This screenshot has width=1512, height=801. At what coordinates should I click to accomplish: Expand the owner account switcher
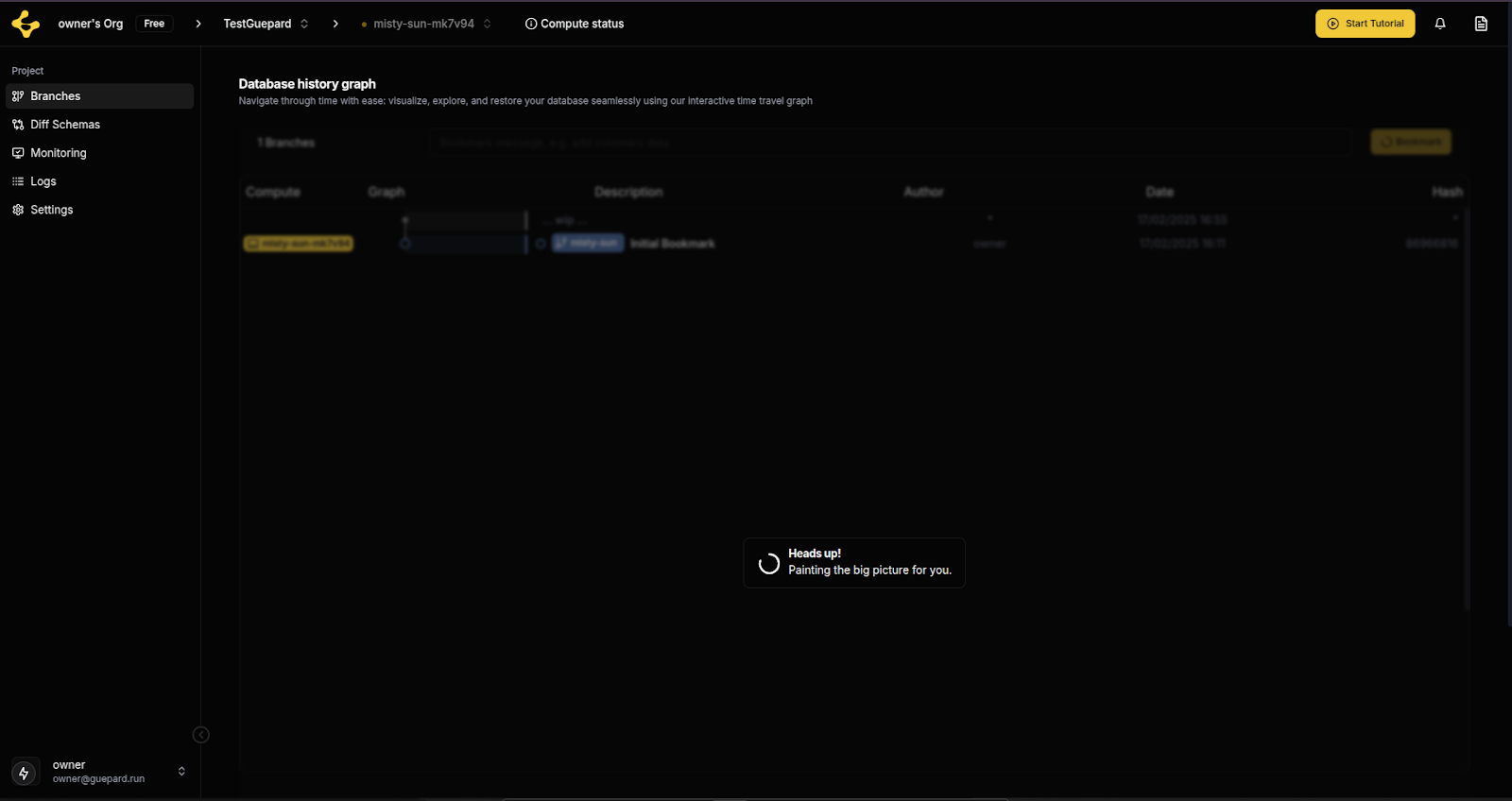pos(181,772)
